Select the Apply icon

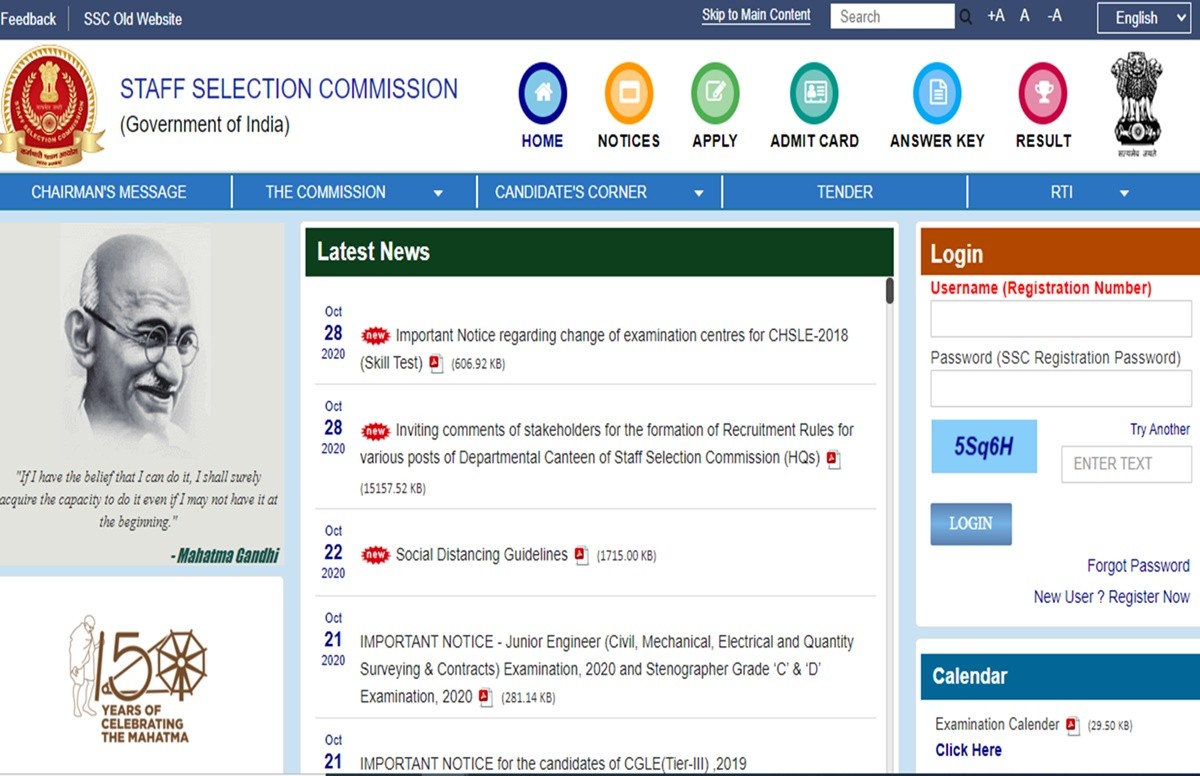pos(715,93)
